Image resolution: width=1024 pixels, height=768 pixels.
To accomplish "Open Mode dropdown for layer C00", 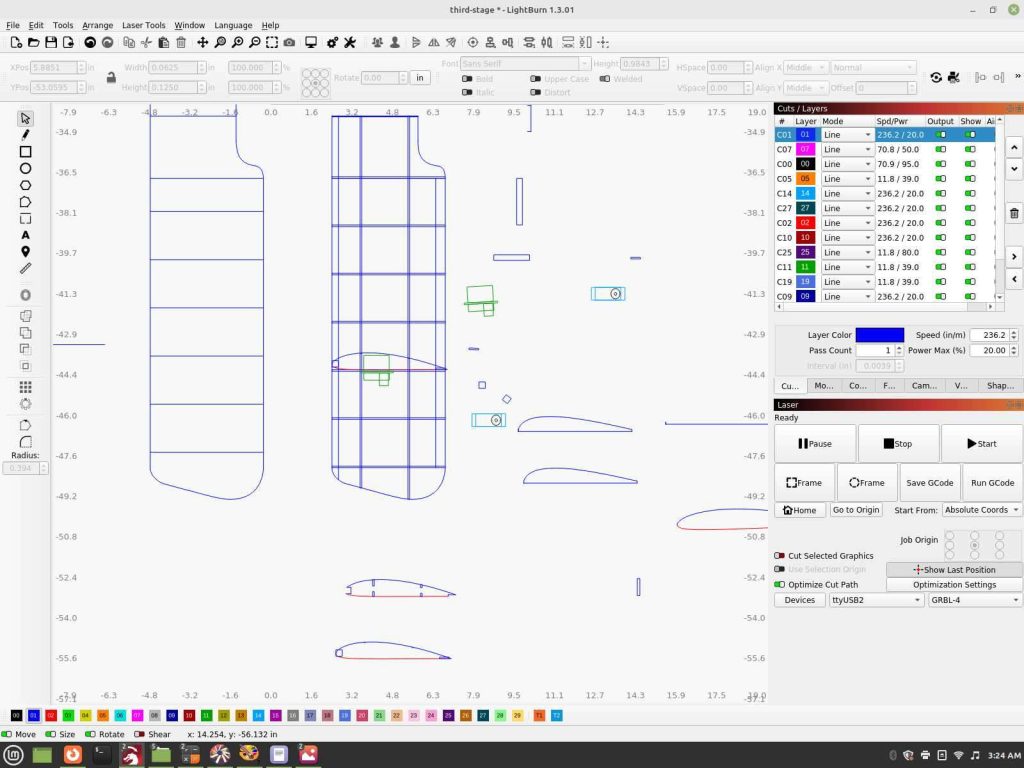I will point(847,164).
